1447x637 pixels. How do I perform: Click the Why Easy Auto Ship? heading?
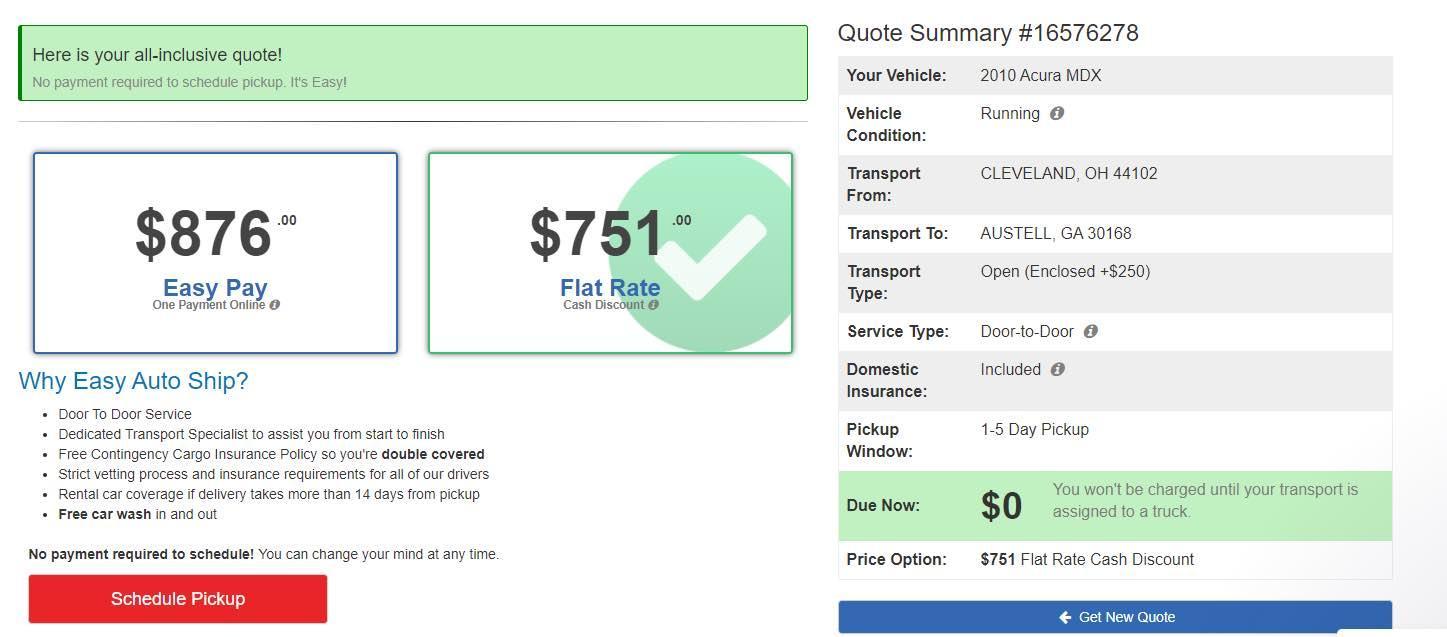pos(133,381)
